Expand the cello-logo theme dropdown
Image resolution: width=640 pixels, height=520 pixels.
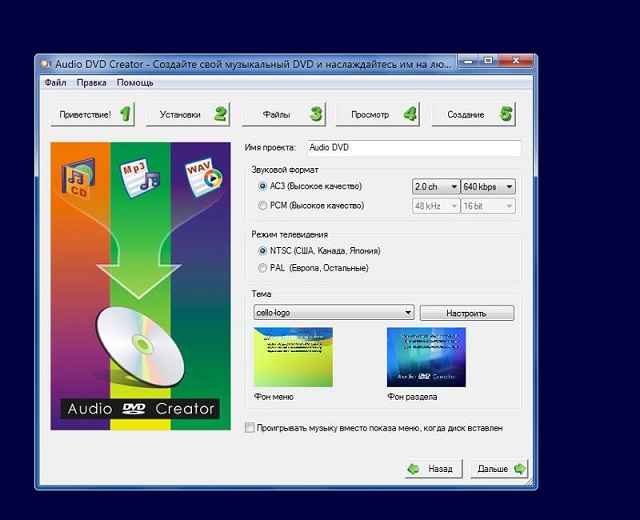333,313
